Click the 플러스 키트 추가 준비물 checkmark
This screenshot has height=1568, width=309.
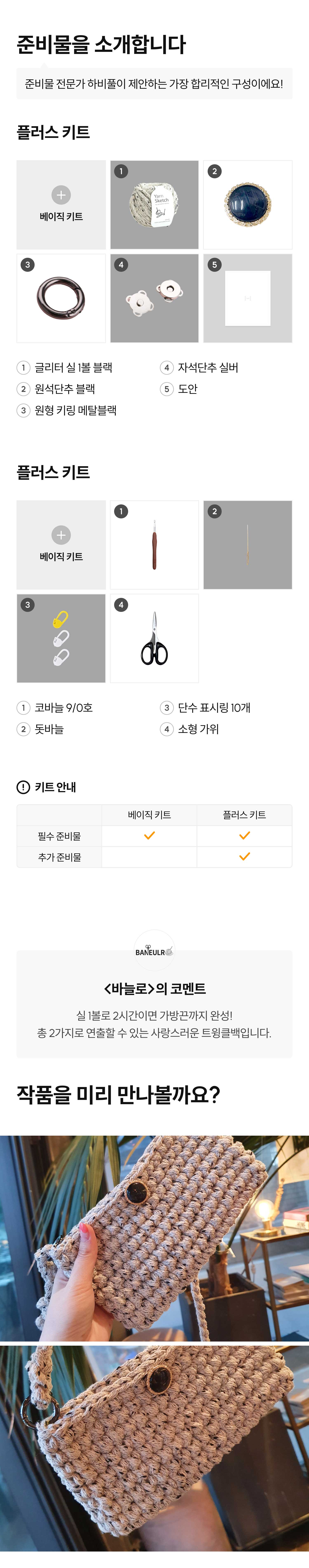244,856
